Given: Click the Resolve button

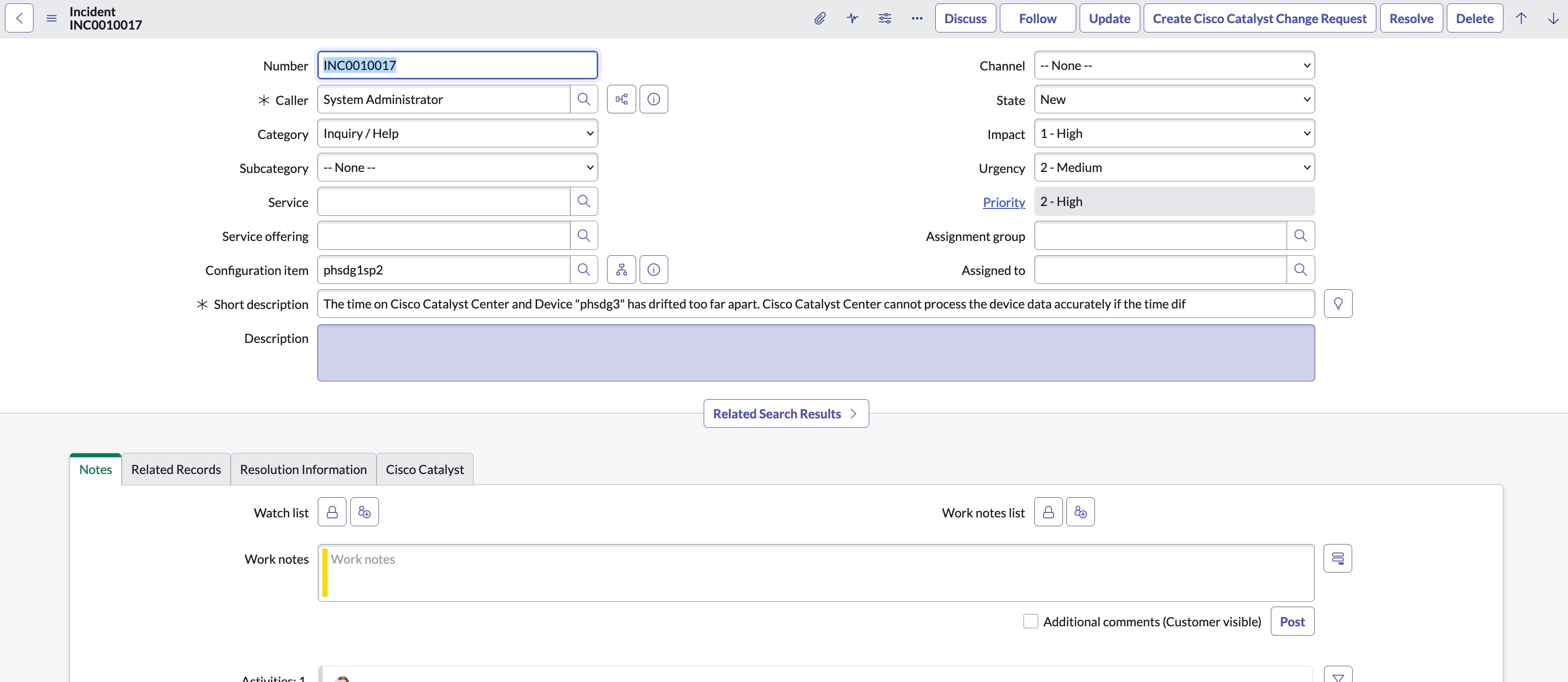Looking at the screenshot, I should [1411, 18].
